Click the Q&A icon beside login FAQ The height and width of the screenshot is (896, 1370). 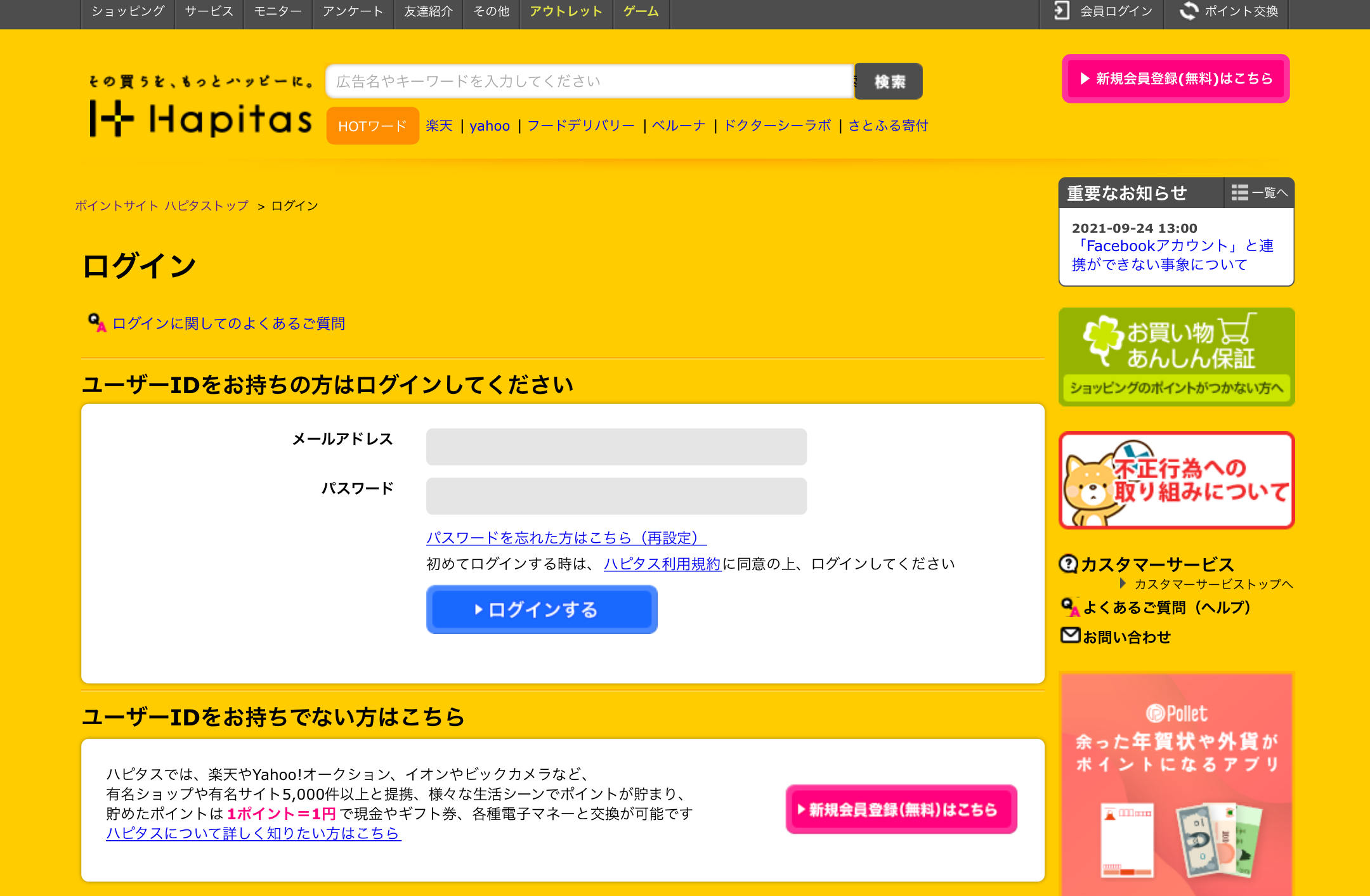(x=97, y=322)
